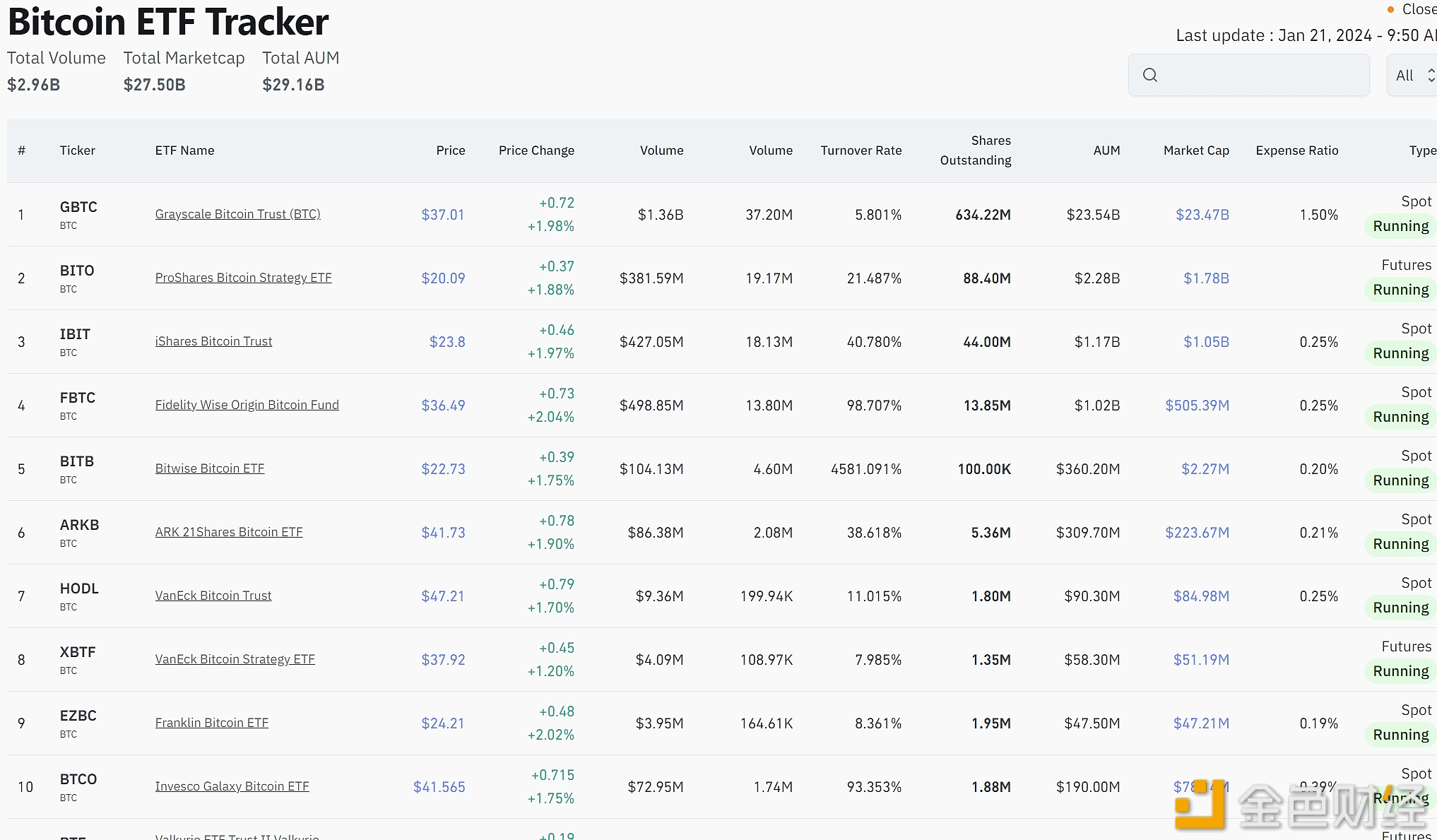Click the Running badge in BITO row
Viewport: 1437px width, 840px height.
(x=1401, y=290)
